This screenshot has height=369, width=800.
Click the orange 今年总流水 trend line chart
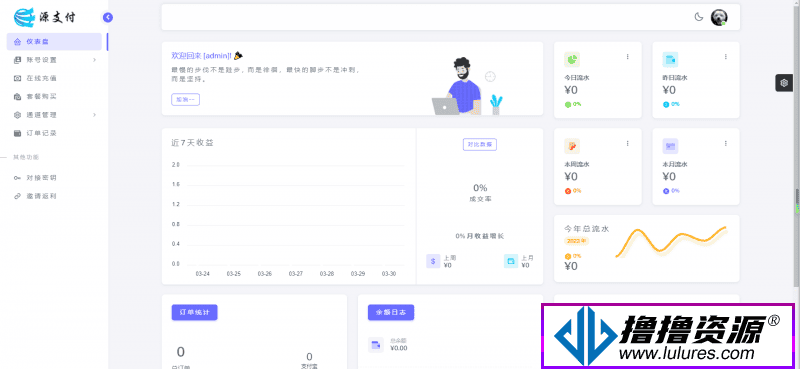pyautogui.click(x=671, y=241)
